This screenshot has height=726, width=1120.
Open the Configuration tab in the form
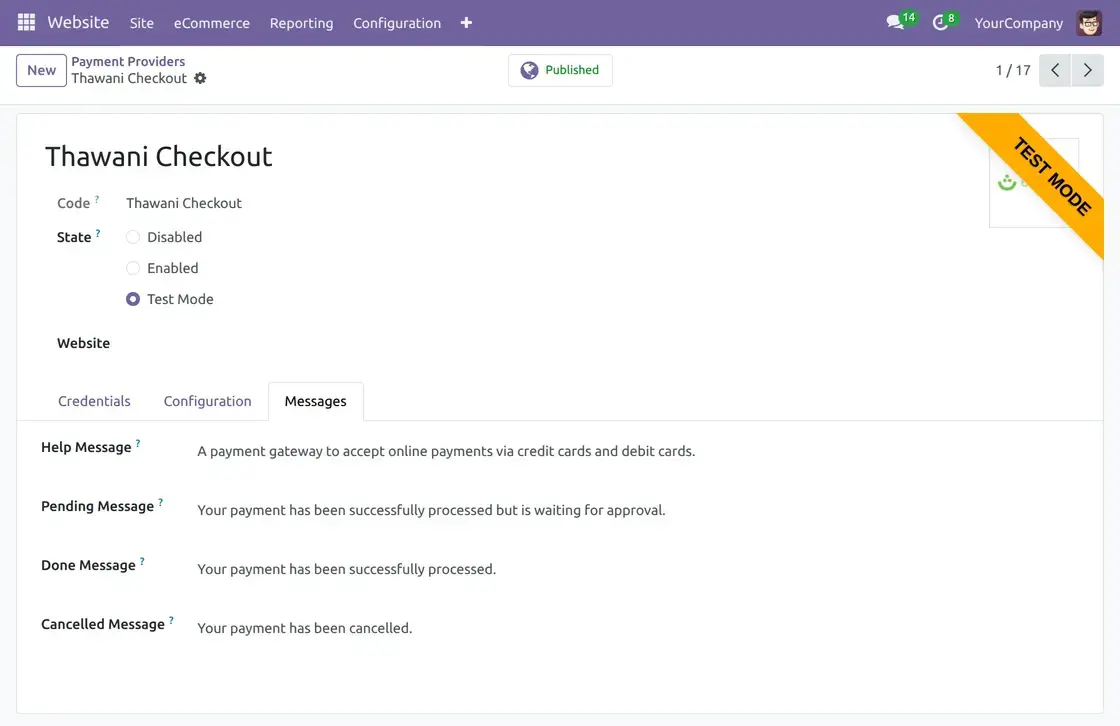[x=207, y=401]
